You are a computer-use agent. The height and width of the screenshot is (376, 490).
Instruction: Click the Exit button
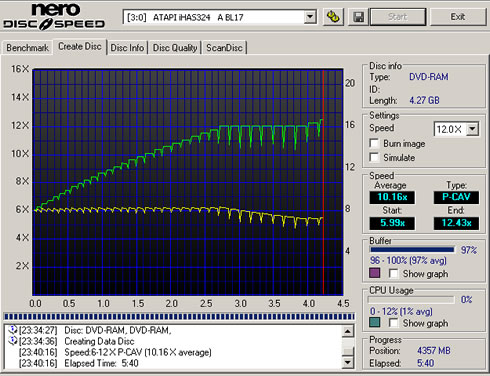458,17
